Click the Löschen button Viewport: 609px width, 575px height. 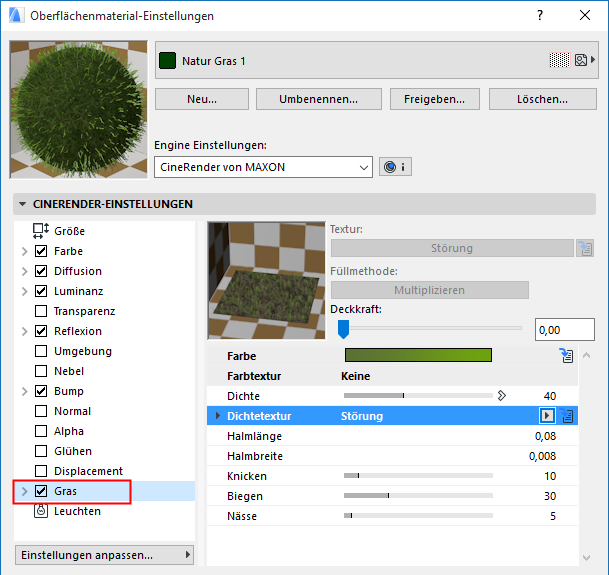(540, 99)
